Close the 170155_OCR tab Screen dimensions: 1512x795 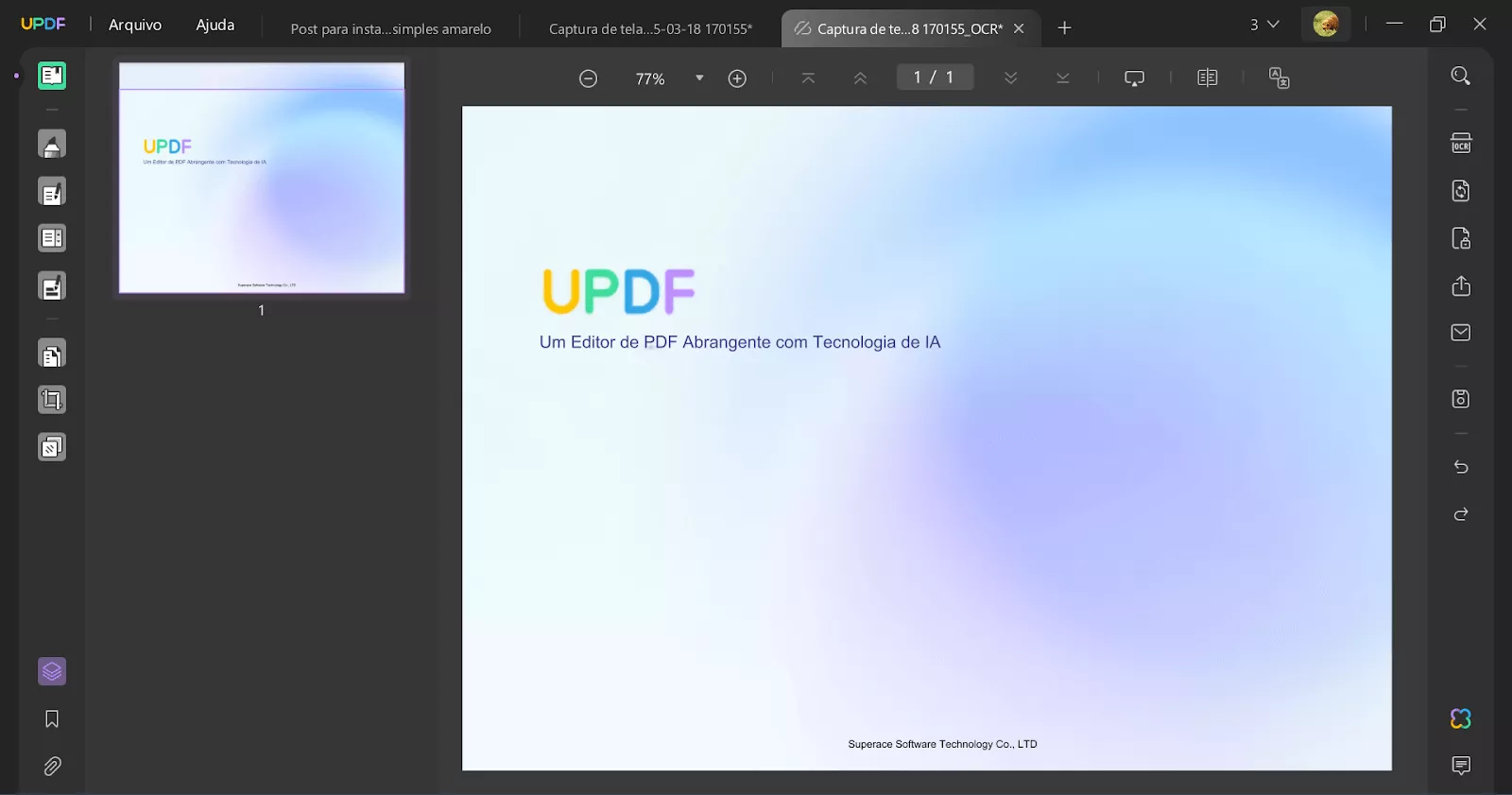click(x=1019, y=28)
